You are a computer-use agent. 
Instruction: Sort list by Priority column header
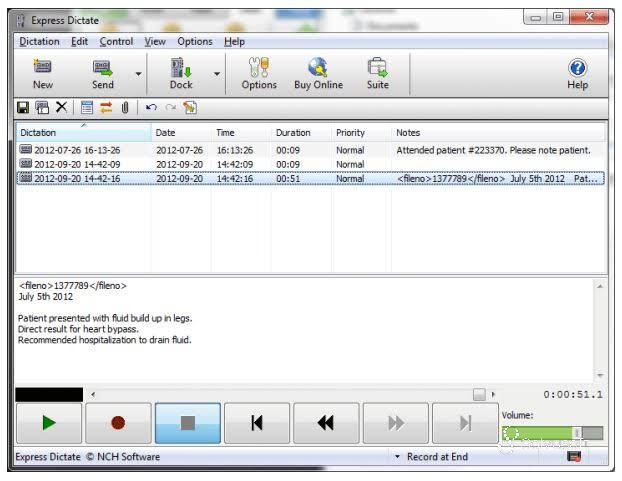(361, 132)
